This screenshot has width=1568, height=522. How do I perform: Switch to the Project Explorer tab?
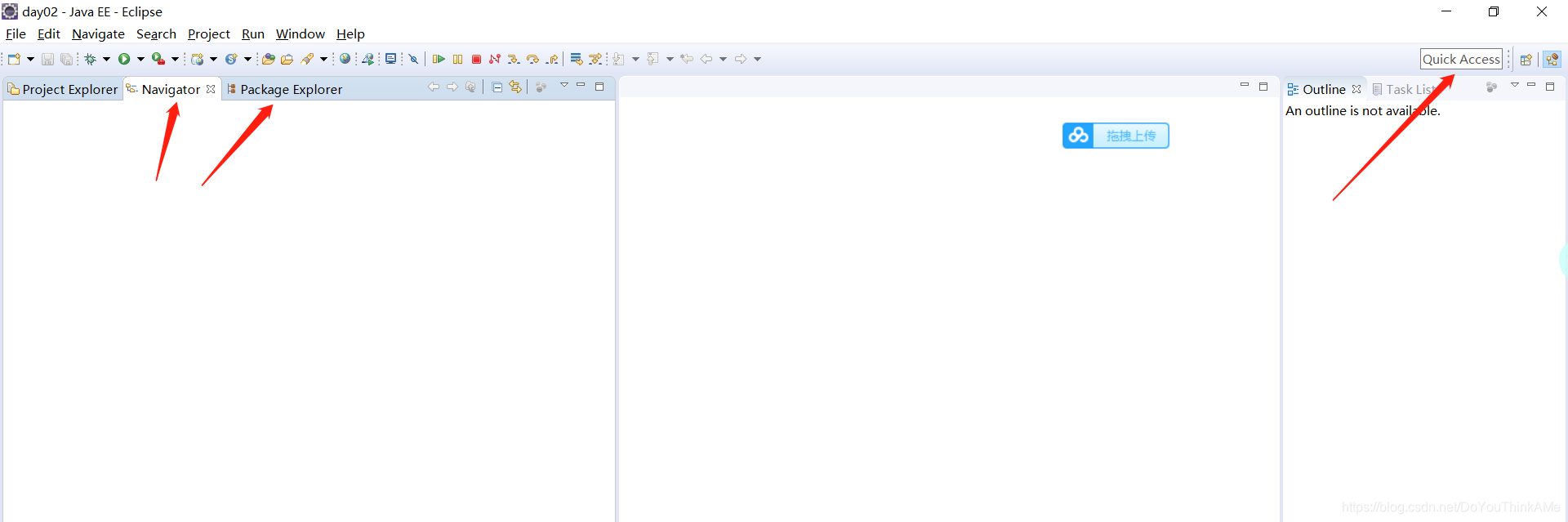click(x=63, y=89)
